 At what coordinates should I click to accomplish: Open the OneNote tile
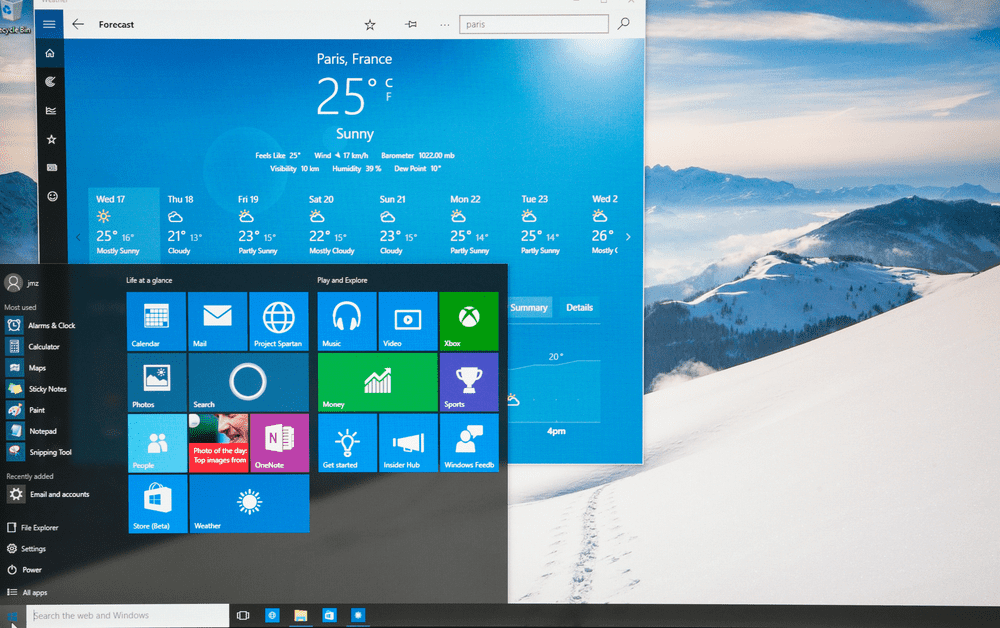coord(279,442)
